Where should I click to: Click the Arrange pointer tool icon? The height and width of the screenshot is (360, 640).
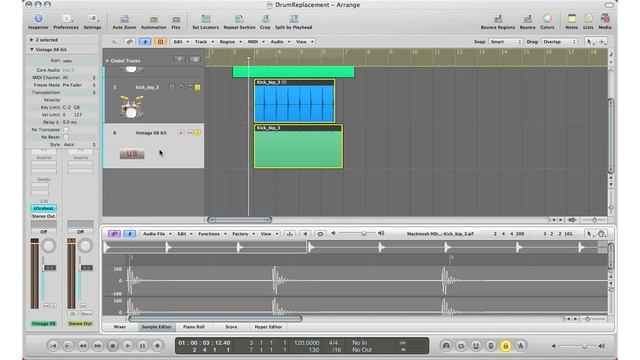(589, 42)
